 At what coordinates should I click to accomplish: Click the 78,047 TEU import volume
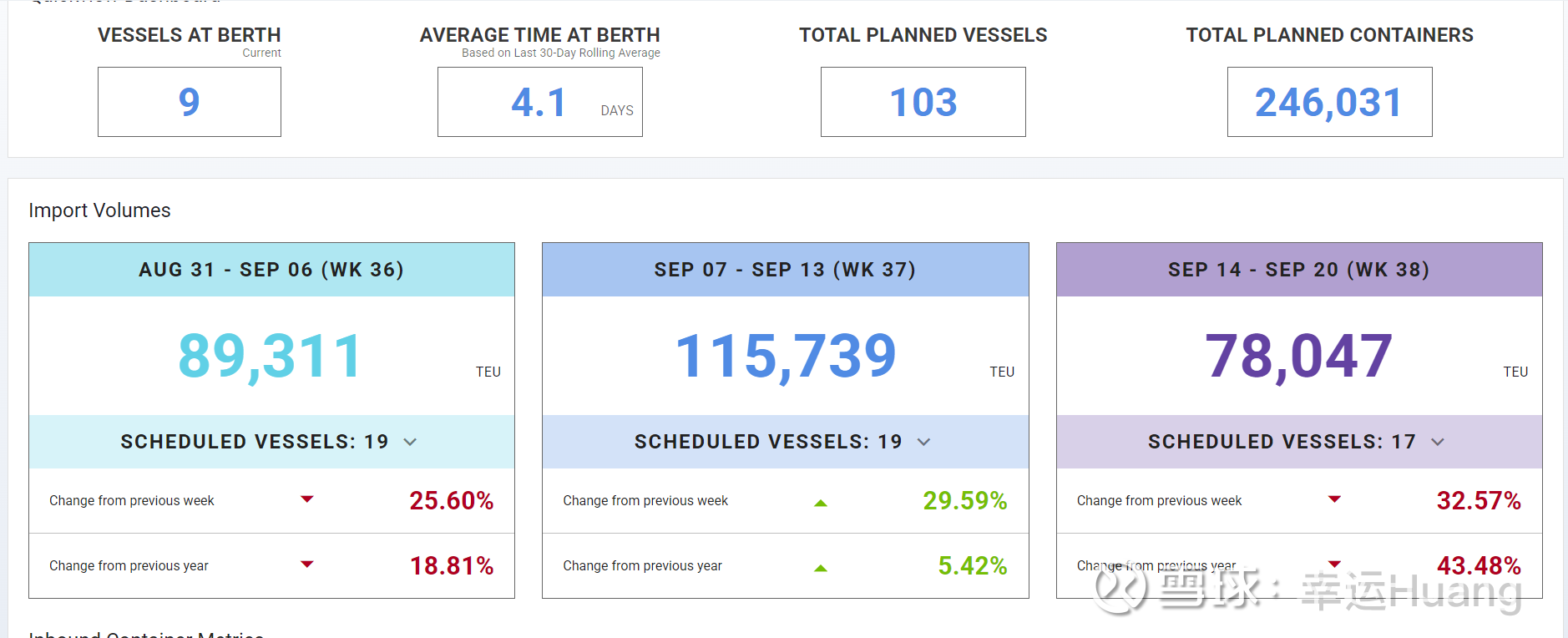(1298, 357)
